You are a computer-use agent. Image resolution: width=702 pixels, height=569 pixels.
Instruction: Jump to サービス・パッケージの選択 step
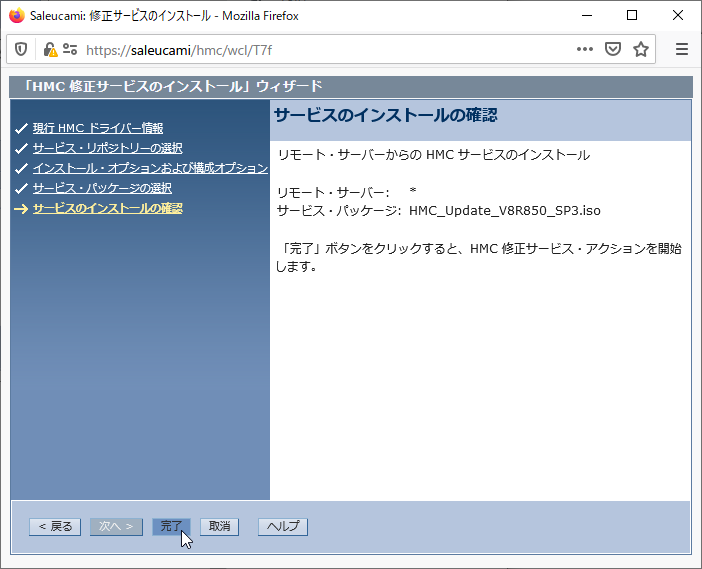point(102,188)
